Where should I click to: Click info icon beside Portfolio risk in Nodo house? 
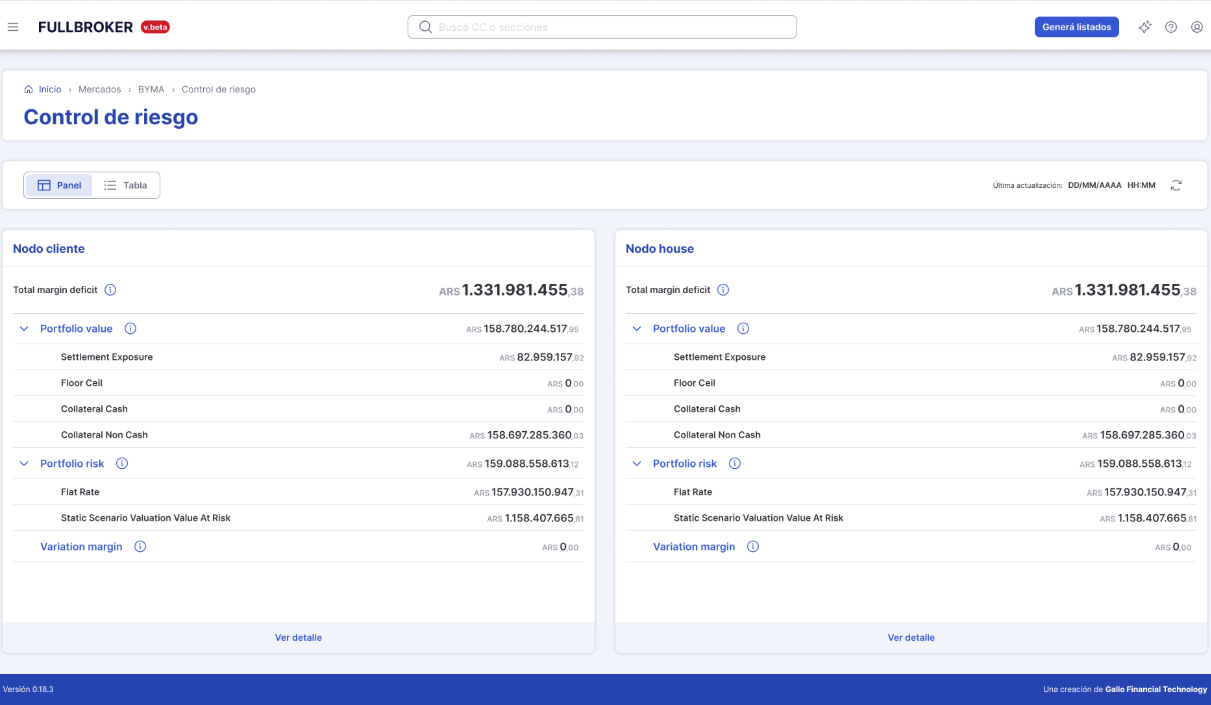pyautogui.click(x=735, y=463)
